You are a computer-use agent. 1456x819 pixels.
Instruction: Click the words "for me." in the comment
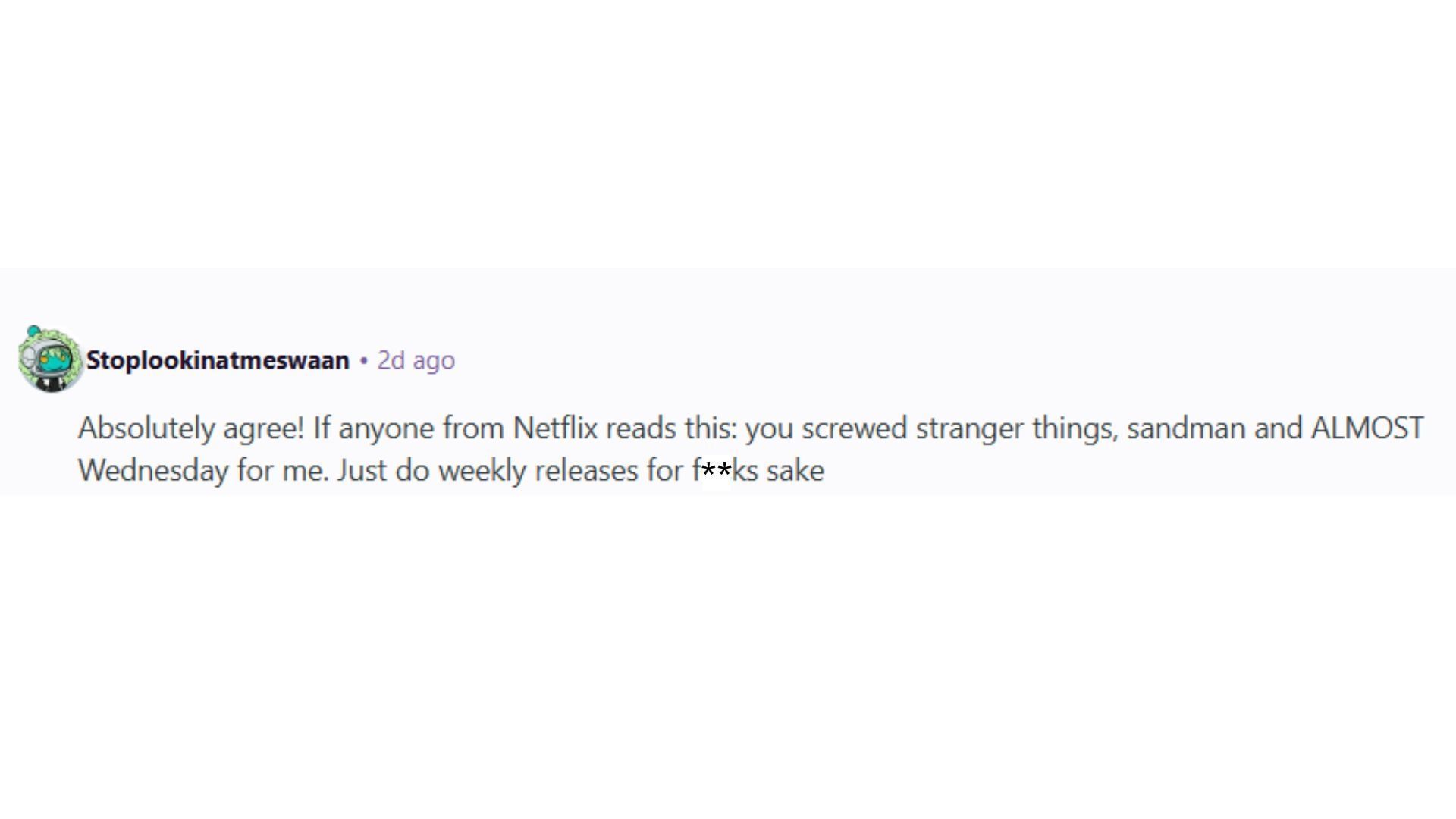(x=283, y=471)
